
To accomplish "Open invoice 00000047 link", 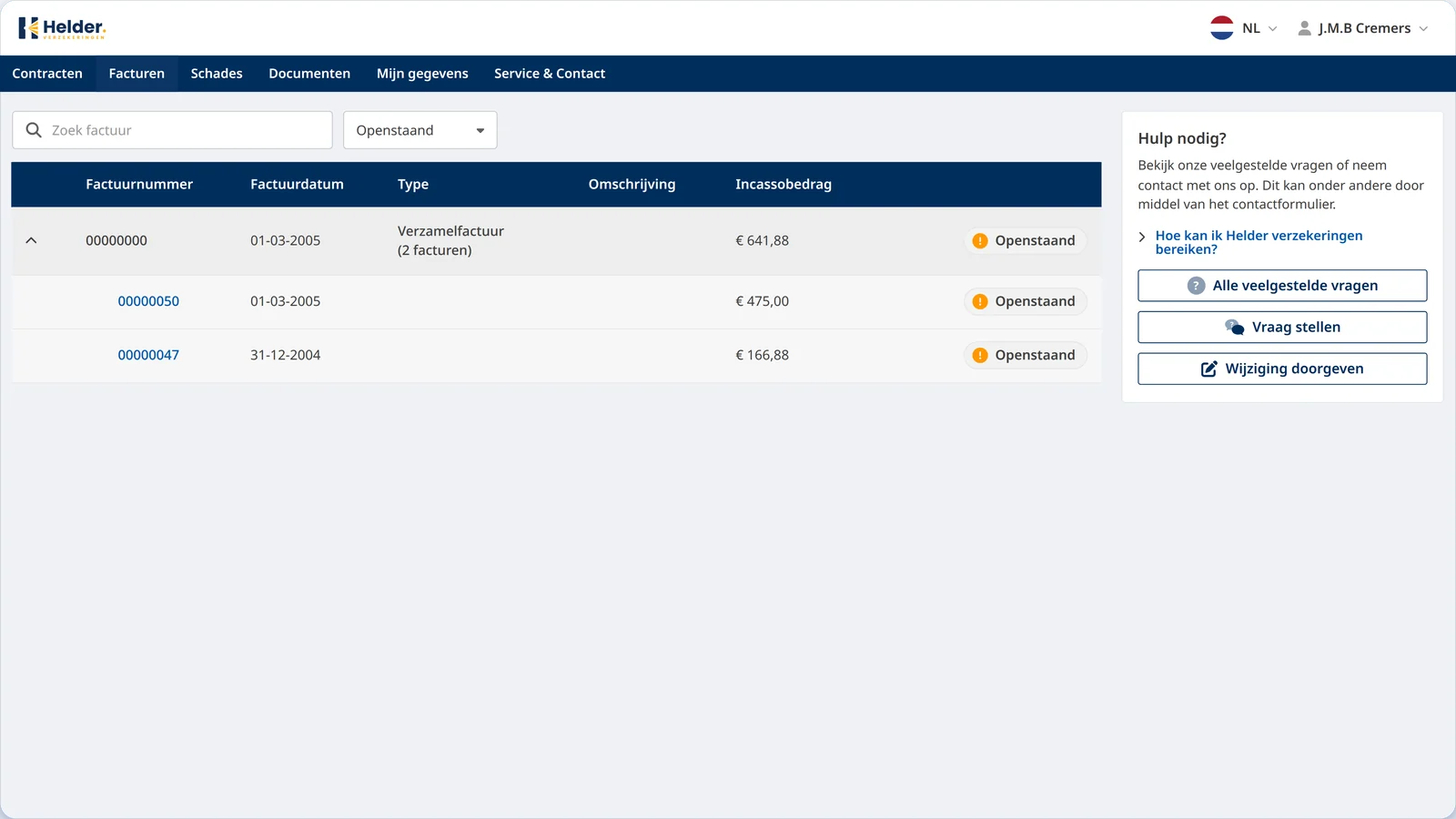I will (x=148, y=355).
